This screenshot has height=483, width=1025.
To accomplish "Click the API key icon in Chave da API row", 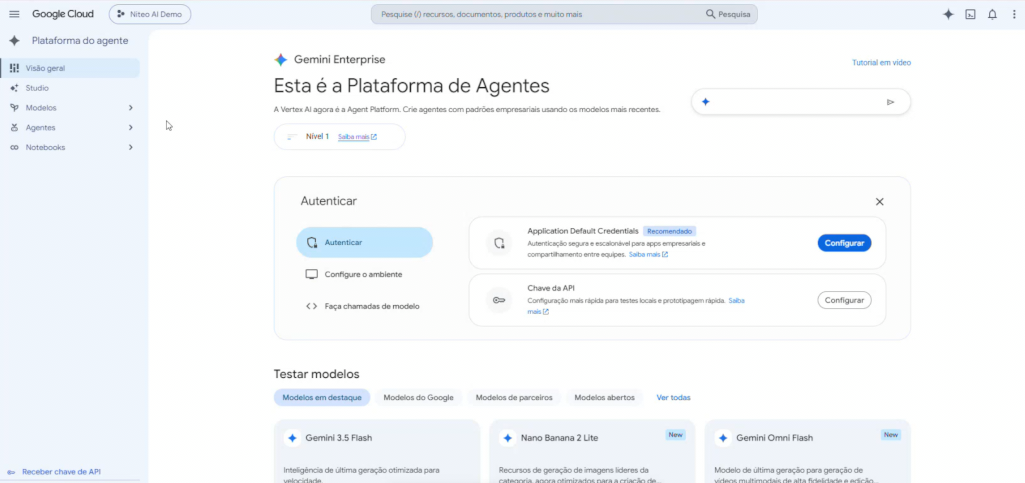I will [499, 301].
